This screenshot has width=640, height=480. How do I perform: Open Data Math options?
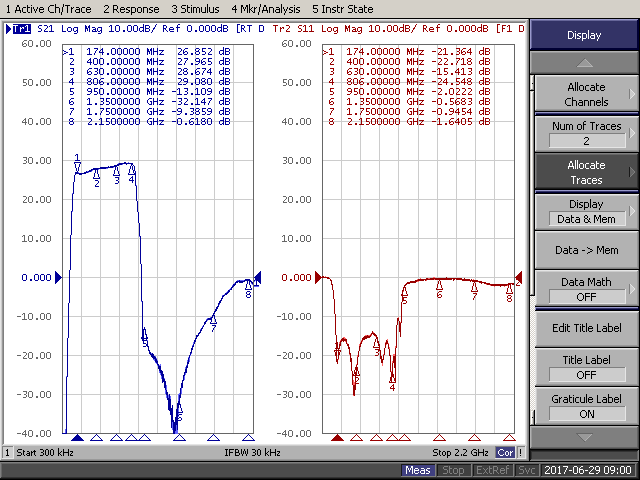586,289
